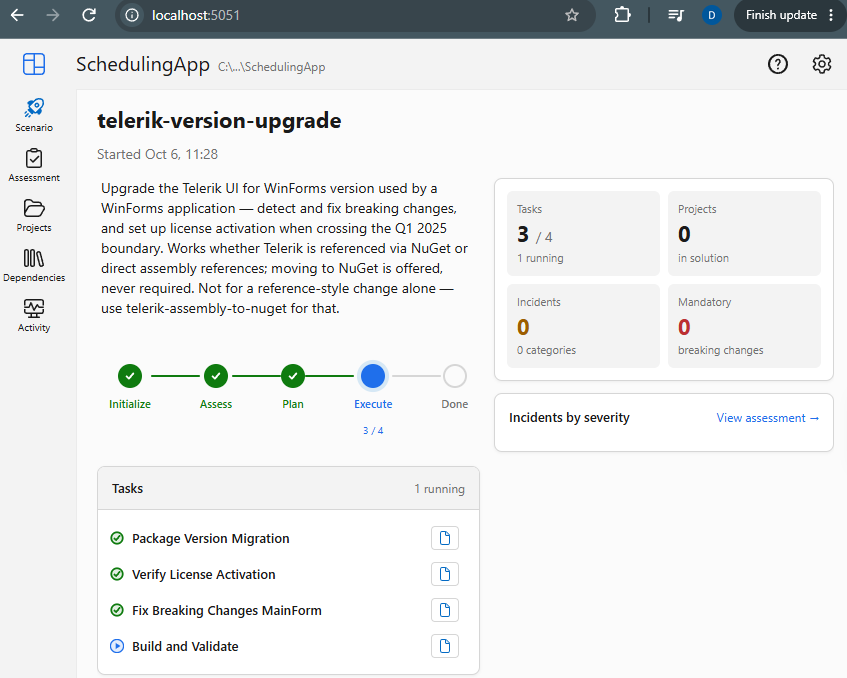Select the Plan step circle
847x678 pixels.
point(293,376)
